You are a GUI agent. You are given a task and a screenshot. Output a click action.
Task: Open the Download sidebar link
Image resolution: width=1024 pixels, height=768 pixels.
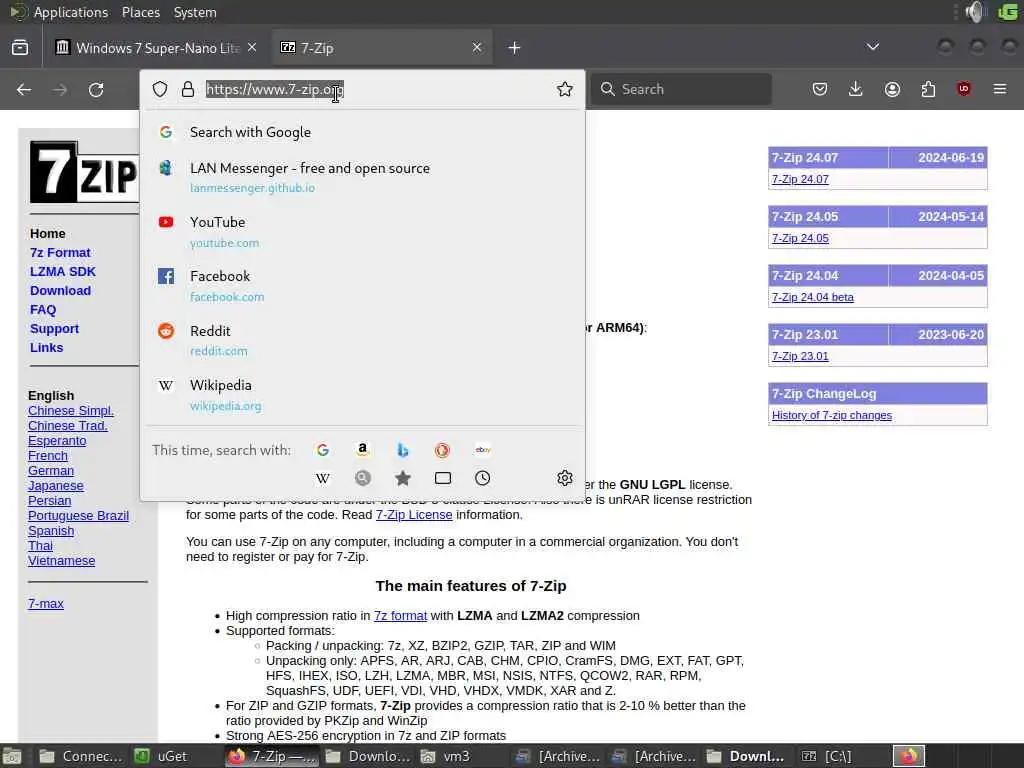point(60,291)
